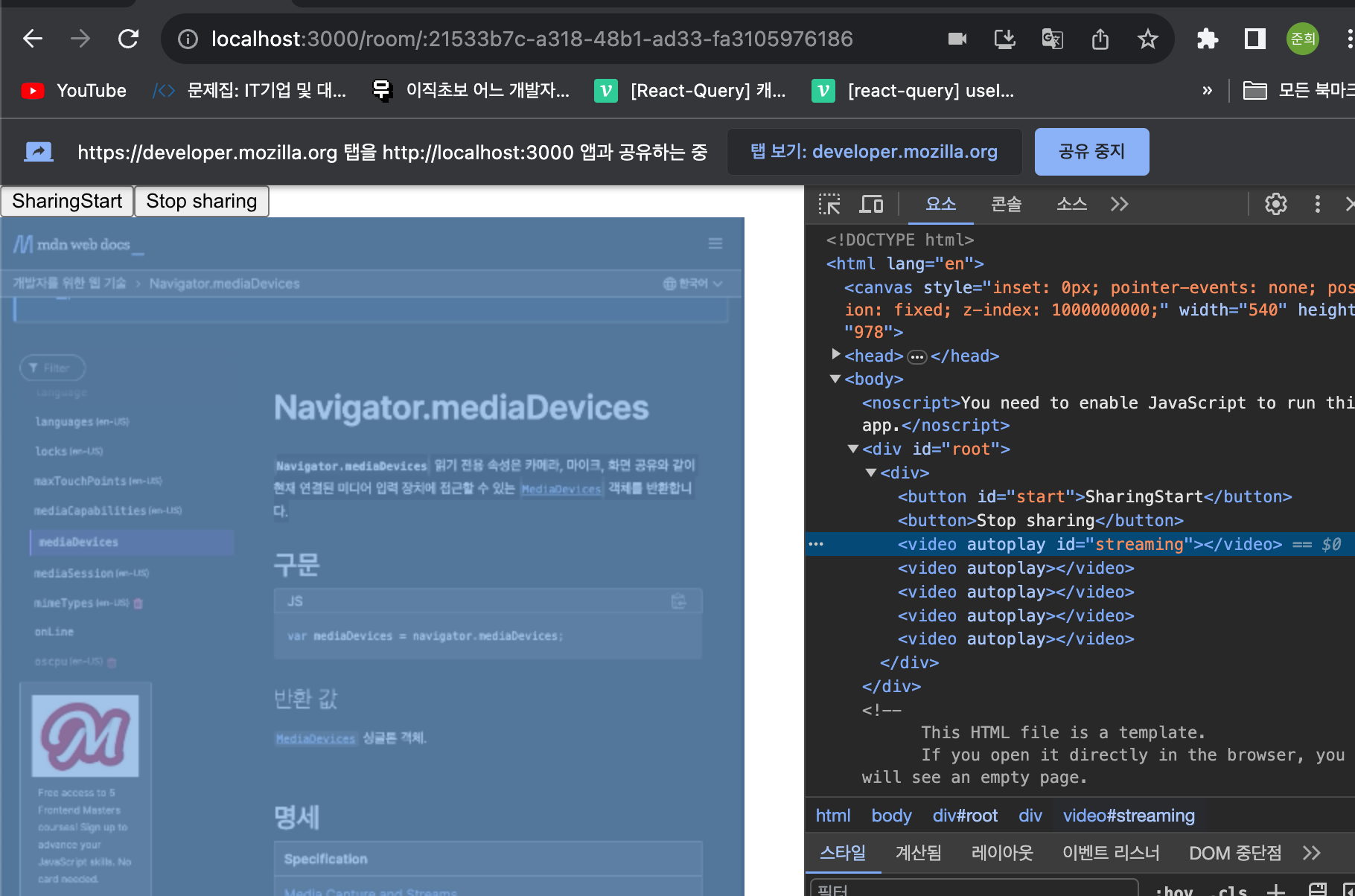Expand the head element node
Image resolution: width=1355 pixels, height=896 pixels.
click(x=835, y=354)
